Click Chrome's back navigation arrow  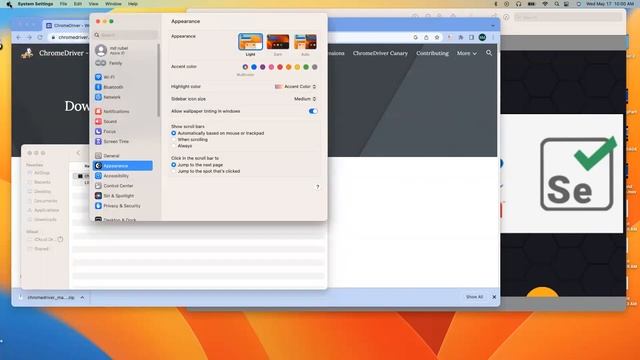[19, 37]
